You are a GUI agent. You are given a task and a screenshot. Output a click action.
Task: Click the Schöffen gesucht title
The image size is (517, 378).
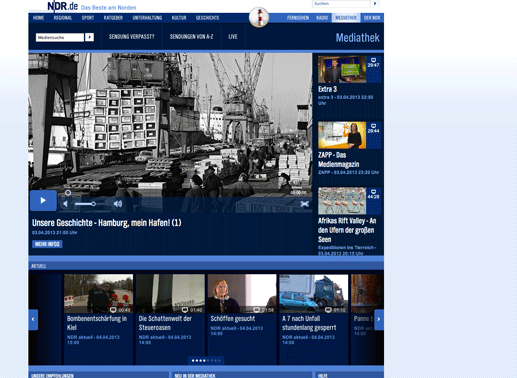click(233, 319)
